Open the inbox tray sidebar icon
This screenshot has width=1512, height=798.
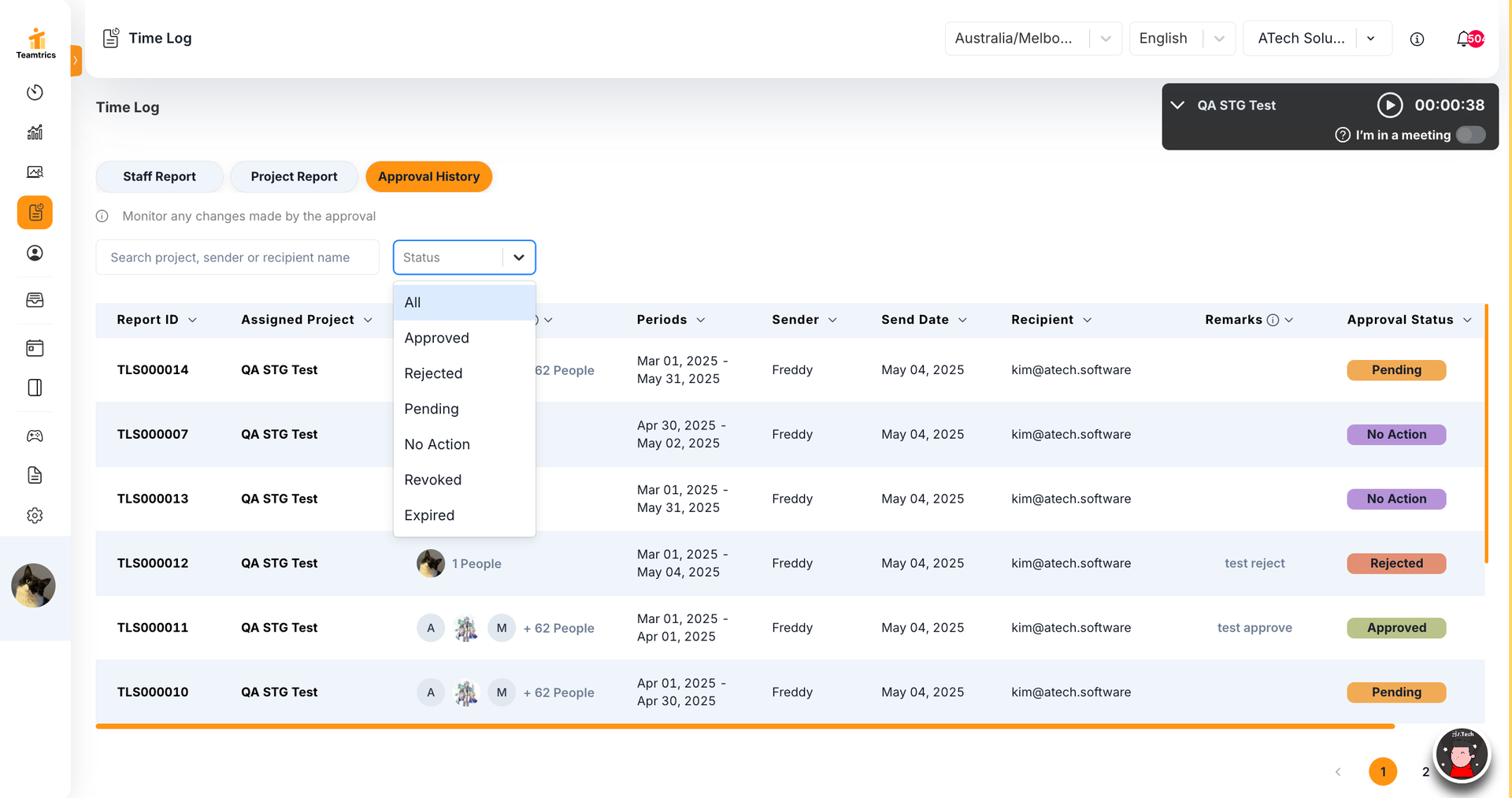click(35, 300)
